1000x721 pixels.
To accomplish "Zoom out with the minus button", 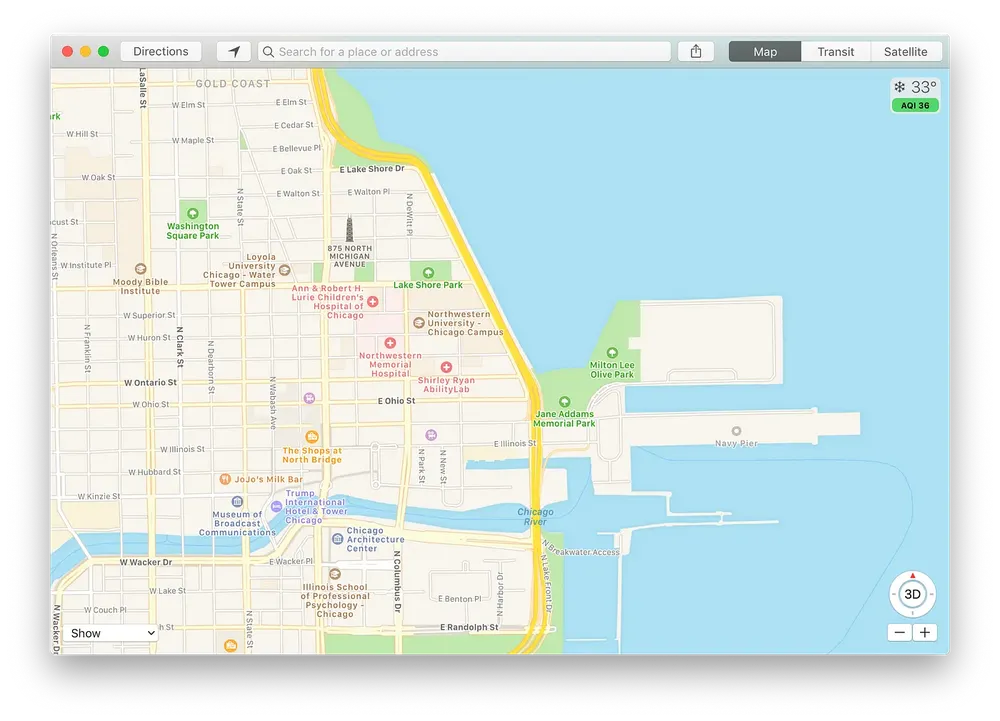I will pos(900,633).
